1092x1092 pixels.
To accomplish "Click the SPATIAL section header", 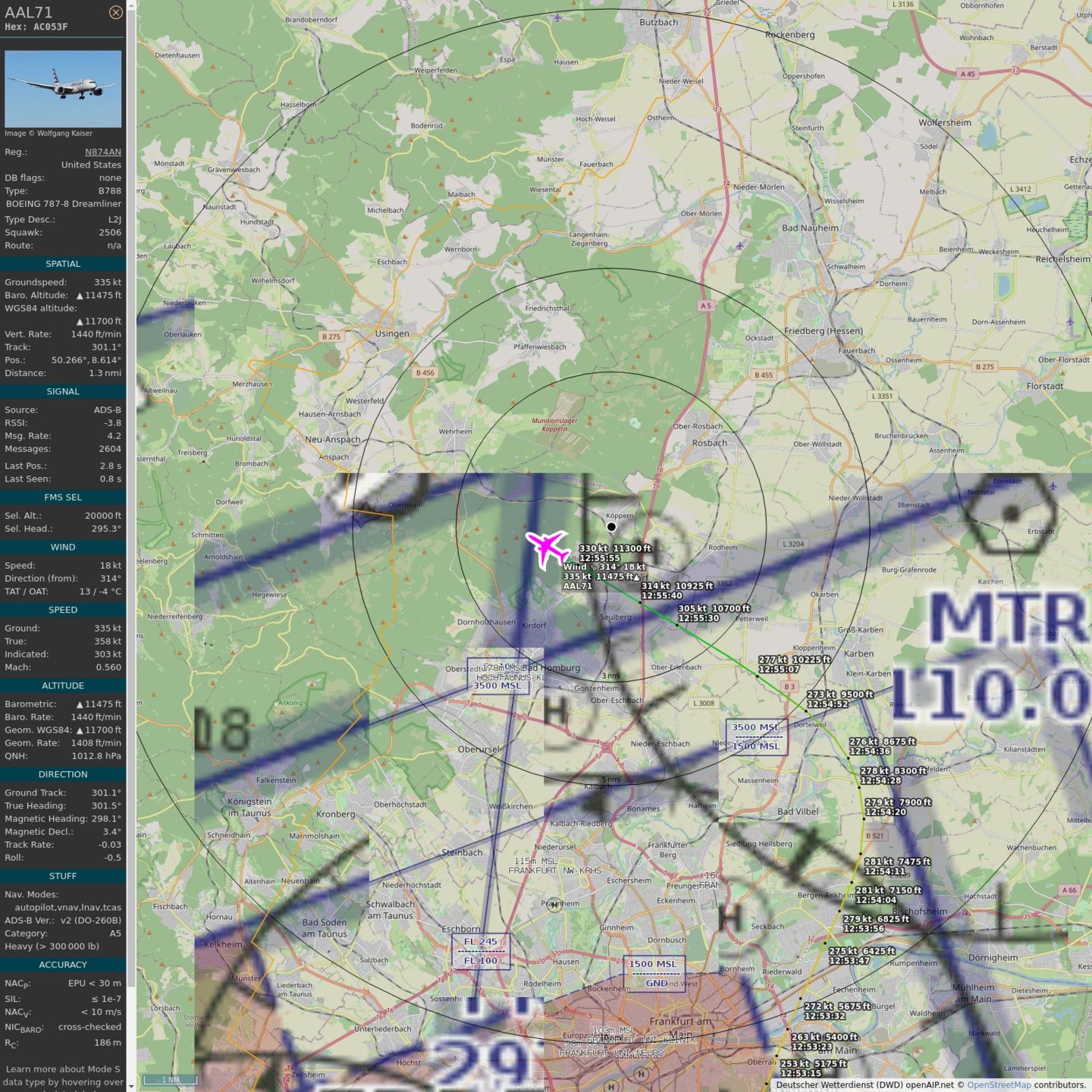I will [63, 264].
